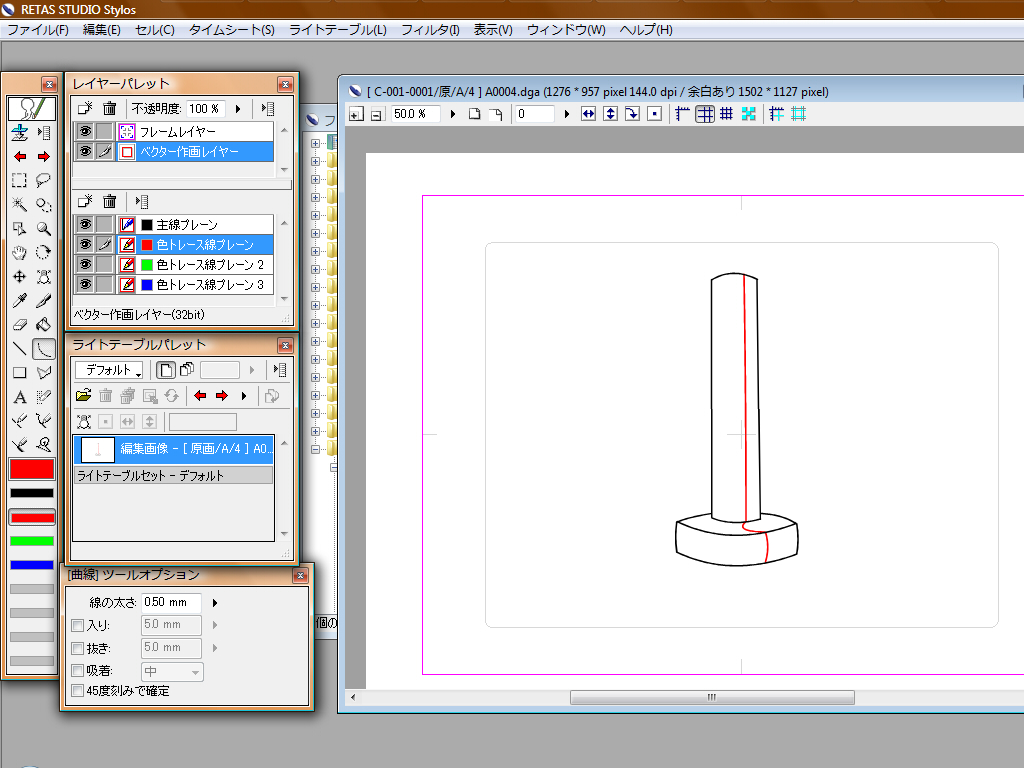Select the rectangular marquee selection tool
The image size is (1024, 768).
point(20,180)
